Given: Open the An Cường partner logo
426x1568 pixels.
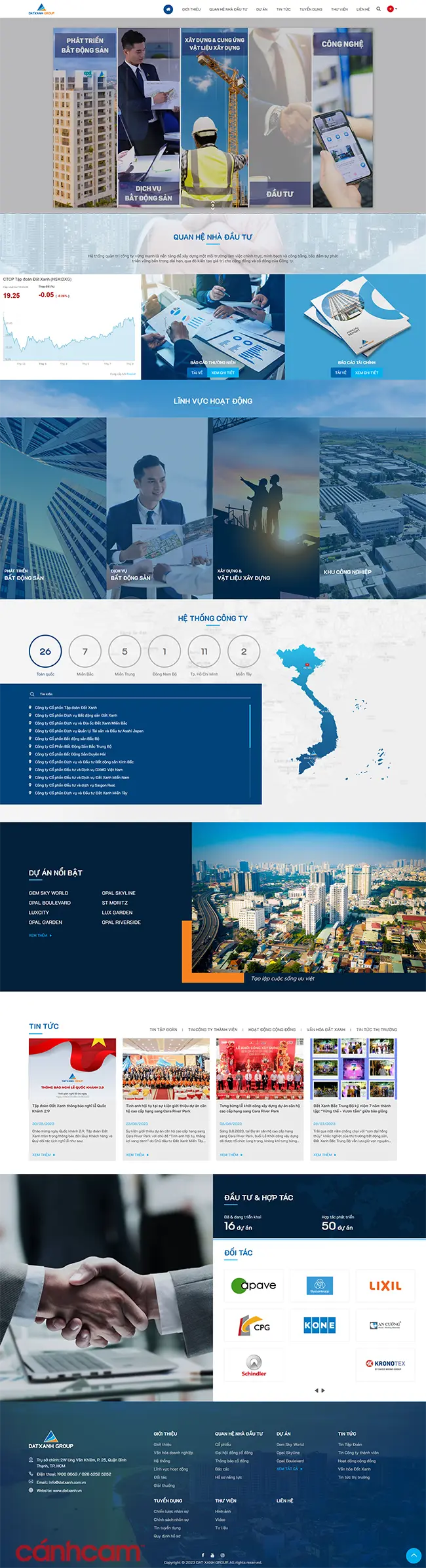Looking at the screenshot, I should tap(385, 1326).
